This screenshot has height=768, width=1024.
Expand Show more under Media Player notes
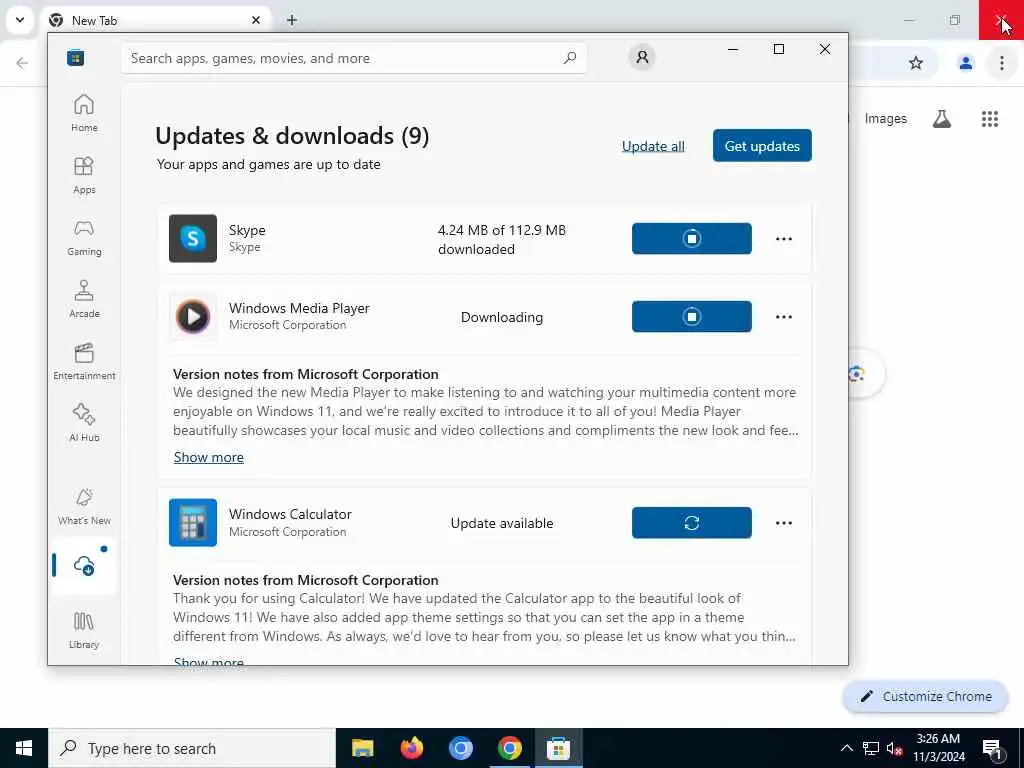pyautogui.click(x=208, y=457)
